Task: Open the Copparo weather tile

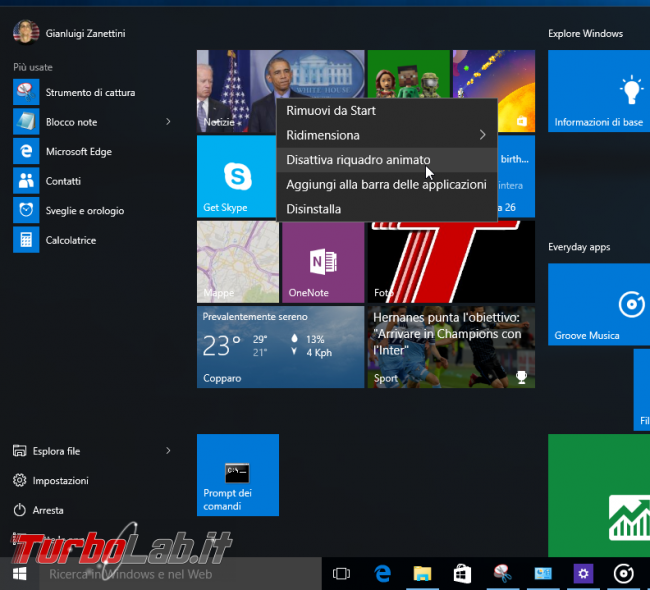Action: point(281,347)
